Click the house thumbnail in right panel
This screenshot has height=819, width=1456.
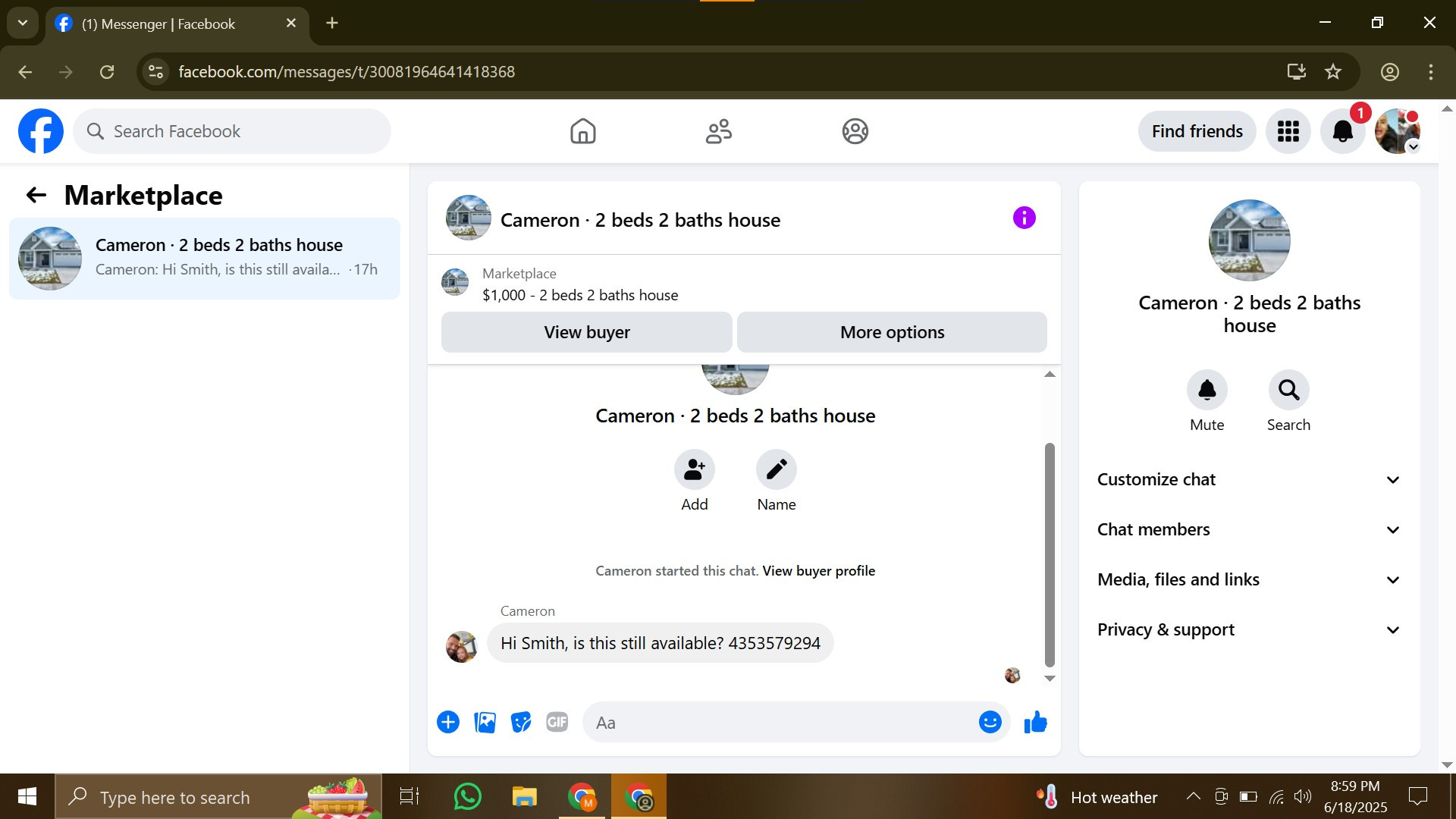[x=1249, y=240]
